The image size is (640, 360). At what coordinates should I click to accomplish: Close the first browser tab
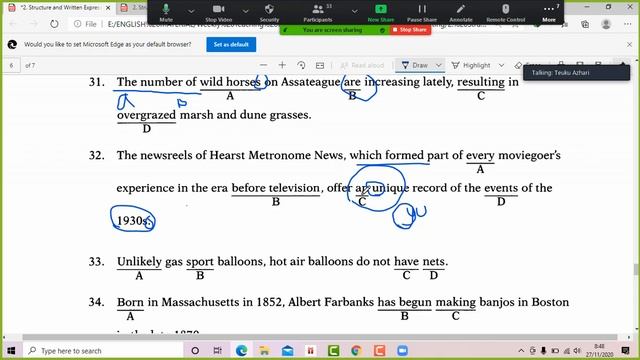pos(108,8)
